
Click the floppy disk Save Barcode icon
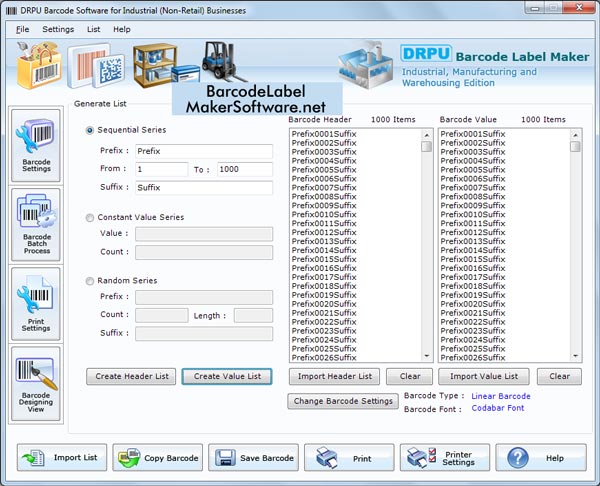pyautogui.click(x=225, y=458)
